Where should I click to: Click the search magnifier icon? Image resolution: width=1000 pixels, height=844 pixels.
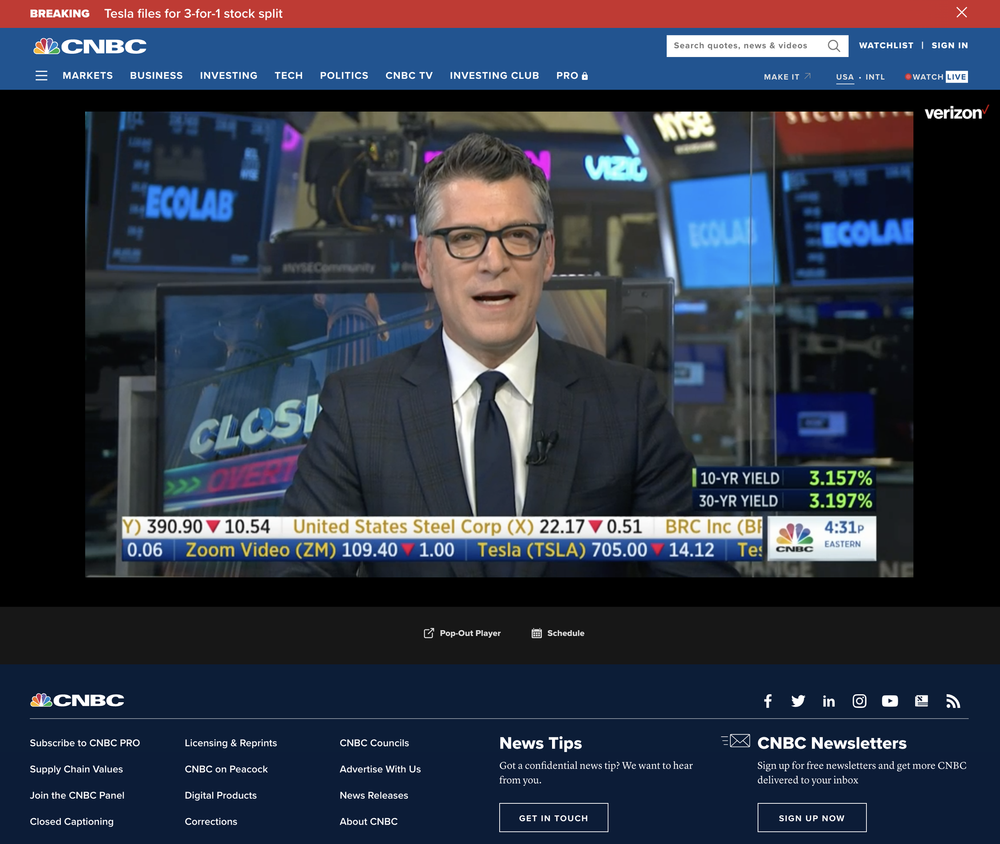[834, 45]
